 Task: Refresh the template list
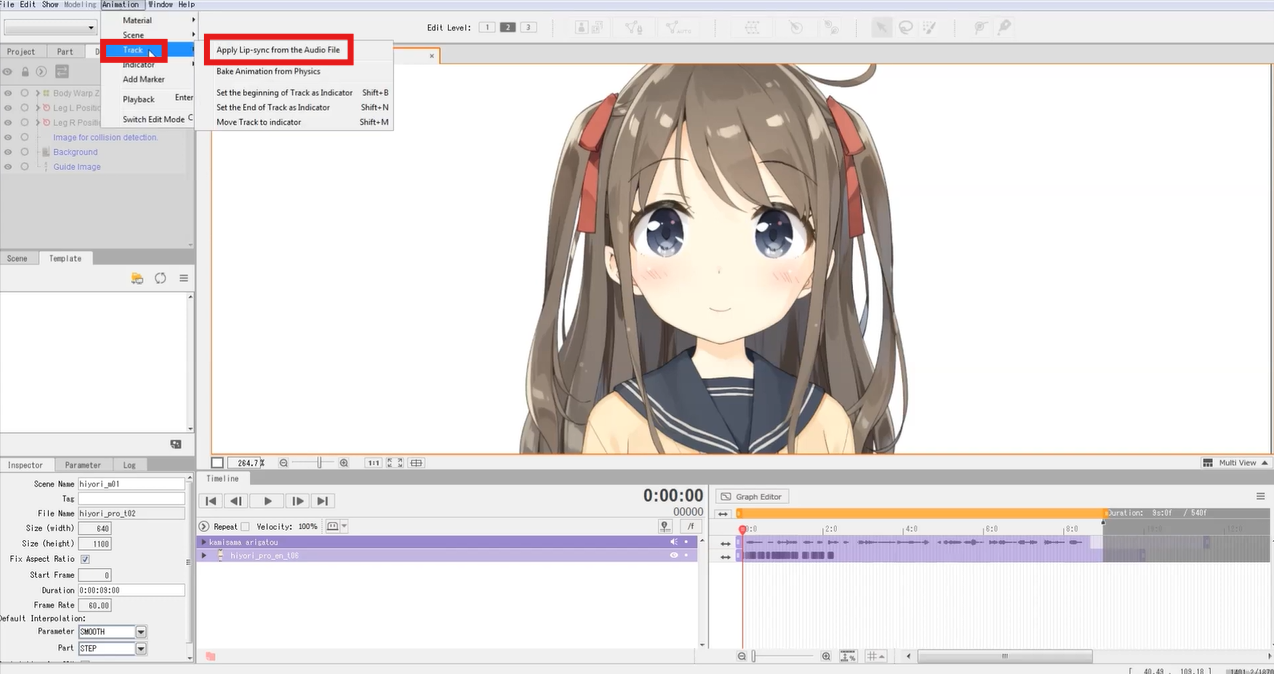pos(160,278)
